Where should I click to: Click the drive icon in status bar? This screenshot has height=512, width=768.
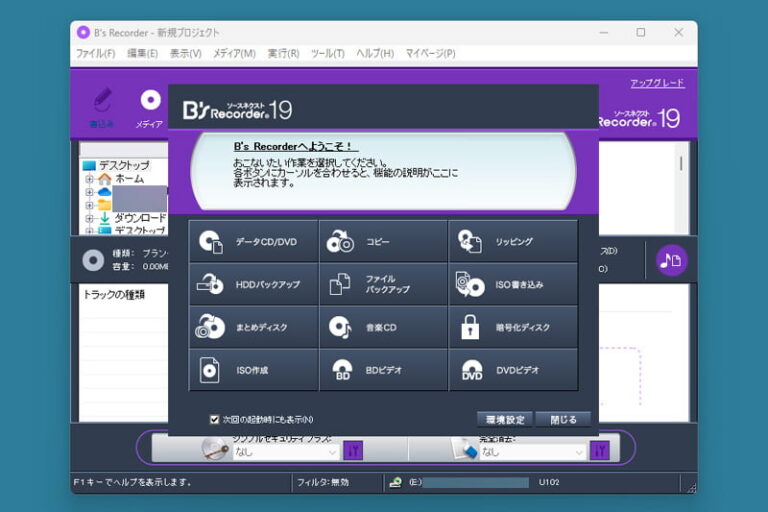tap(395, 483)
